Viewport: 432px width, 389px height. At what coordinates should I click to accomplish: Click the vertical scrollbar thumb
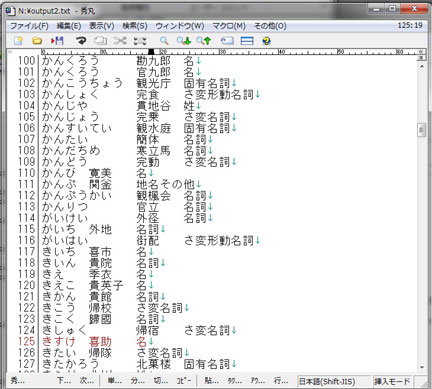tap(422, 130)
